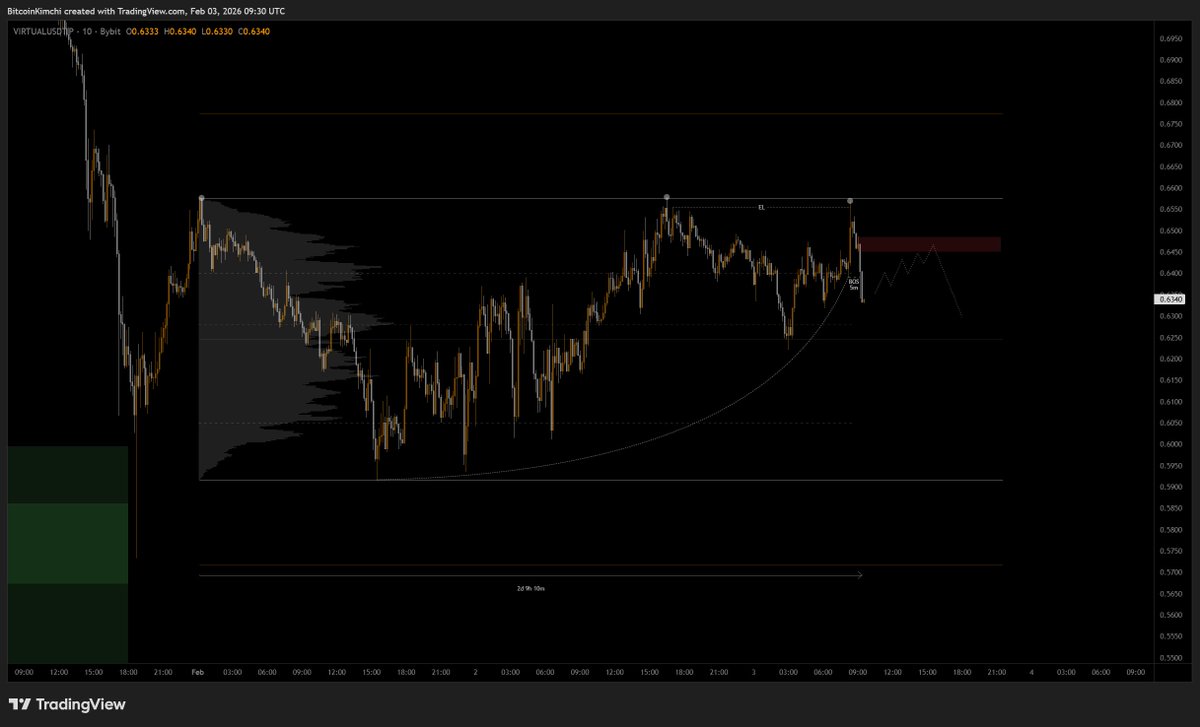Viewport: 1200px width, 727px height.
Task: Click the date label '4' on time axis
Action: [x=1031, y=672]
